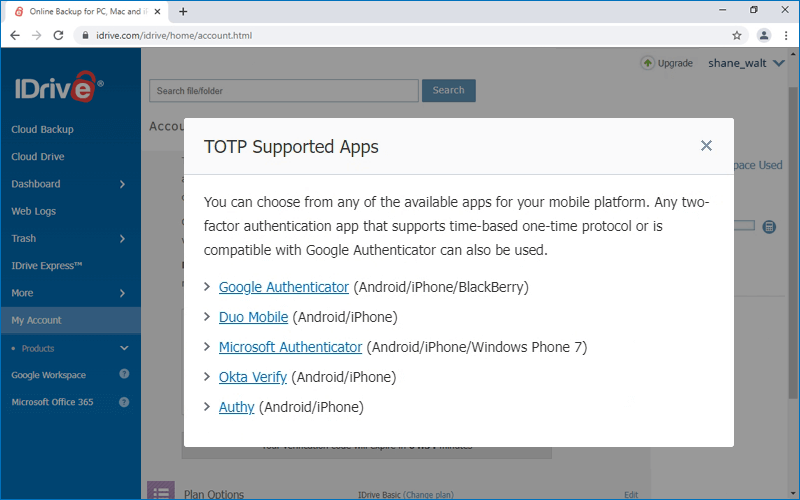
Task: Close the TOTP Supported Apps dialog
Action: pyautogui.click(x=706, y=146)
